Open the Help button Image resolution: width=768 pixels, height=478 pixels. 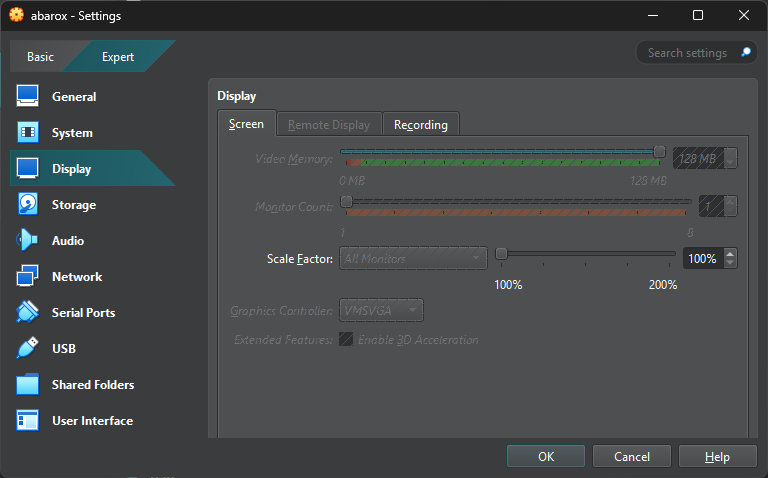coord(718,456)
